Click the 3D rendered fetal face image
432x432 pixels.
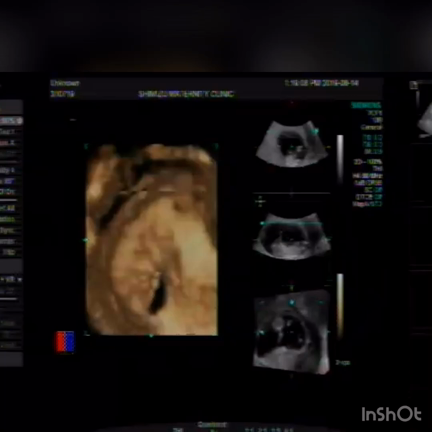[x=152, y=240]
